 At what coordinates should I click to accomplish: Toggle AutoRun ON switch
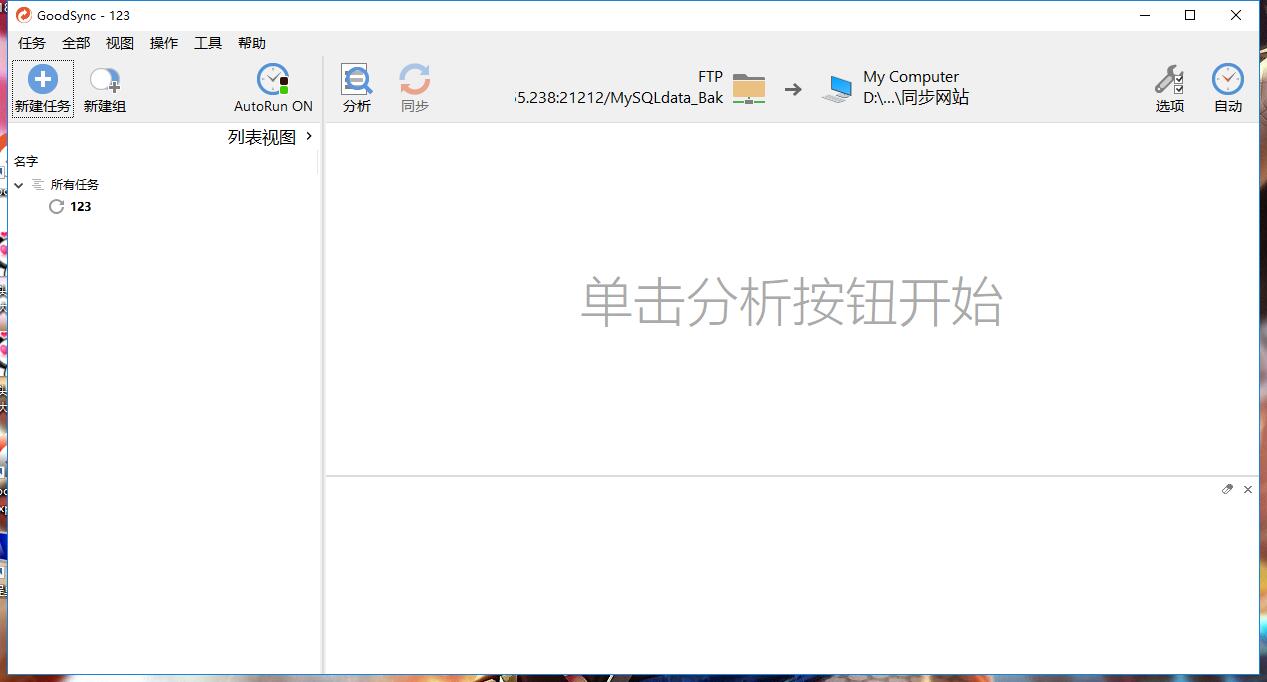click(273, 80)
